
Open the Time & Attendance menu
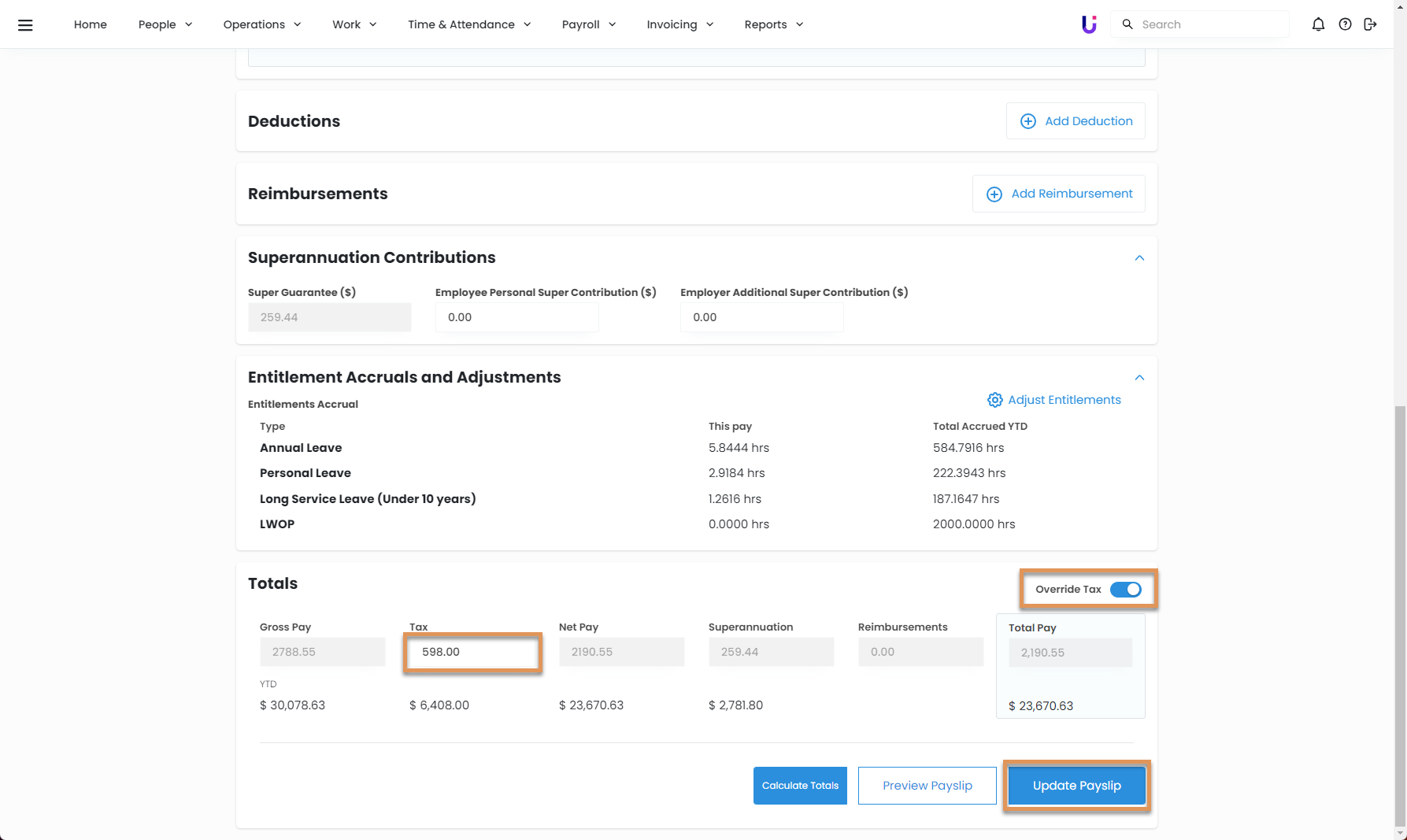468,24
